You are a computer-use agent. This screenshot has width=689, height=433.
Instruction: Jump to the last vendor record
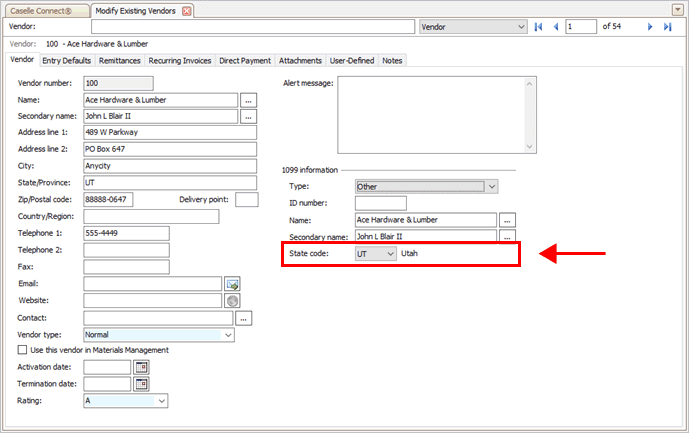pyautogui.click(x=667, y=27)
